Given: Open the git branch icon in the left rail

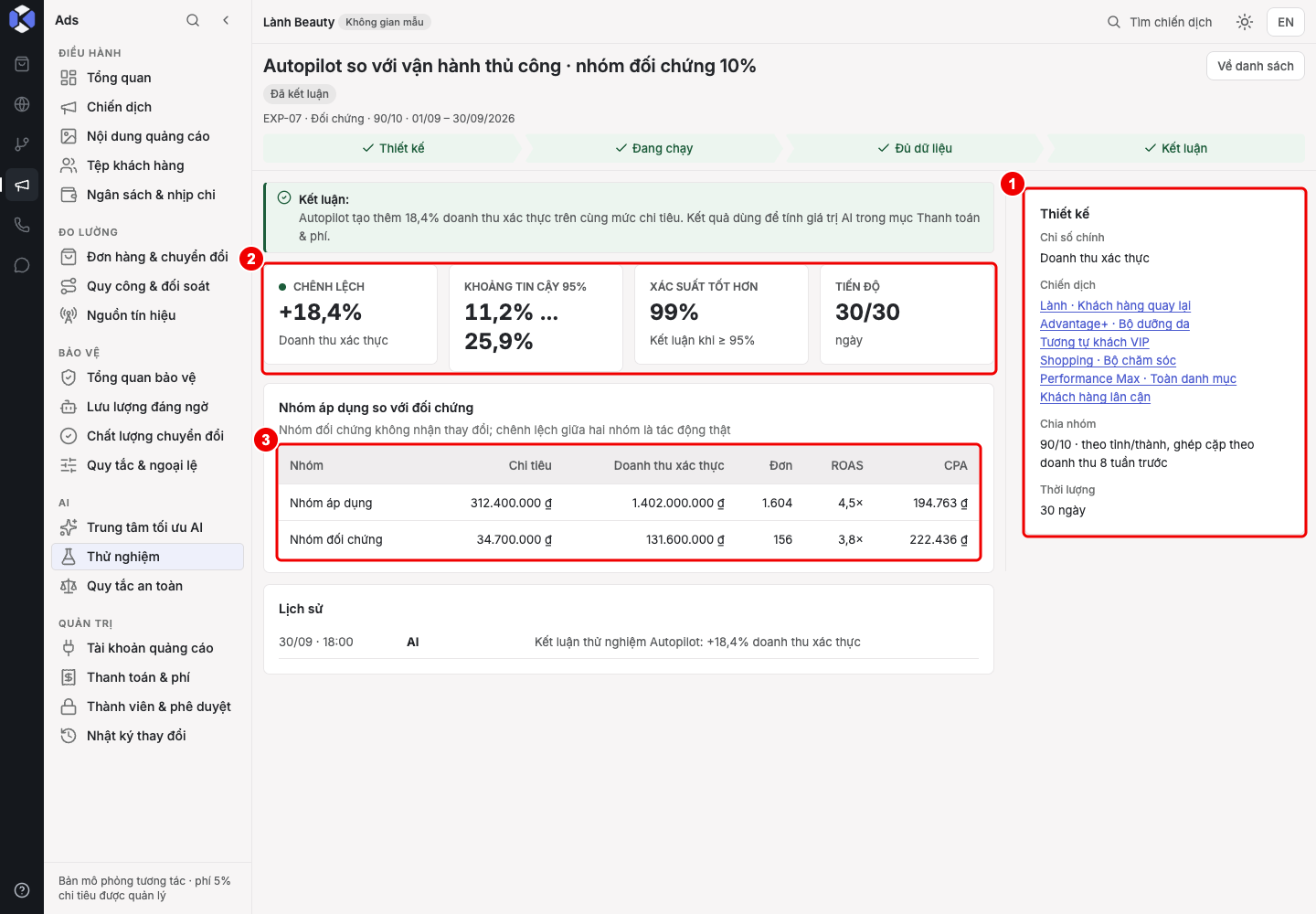Looking at the screenshot, I should click(x=22, y=144).
